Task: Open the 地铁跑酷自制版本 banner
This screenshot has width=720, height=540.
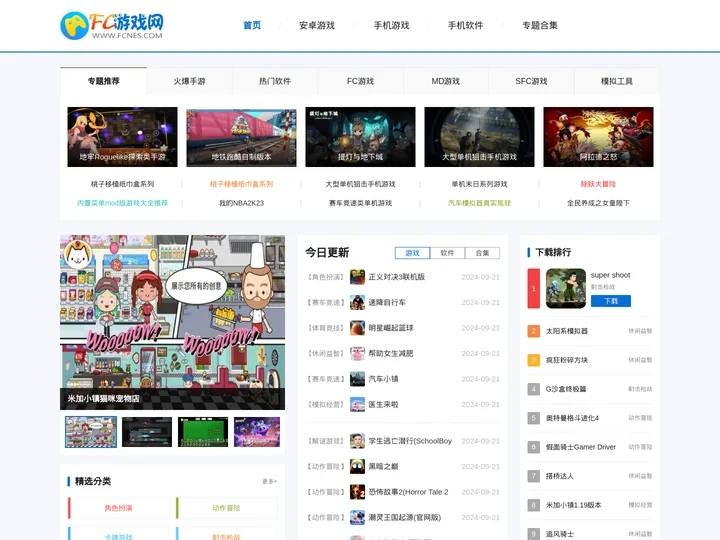Action: [241, 137]
